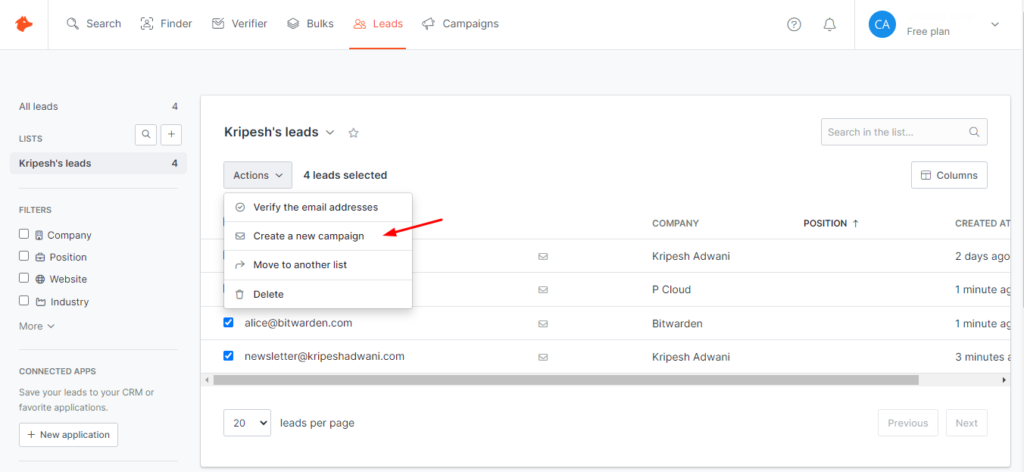Viewport: 1024px width, 472px height.
Task: Focus the Search in the list field
Action: tap(895, 132)
